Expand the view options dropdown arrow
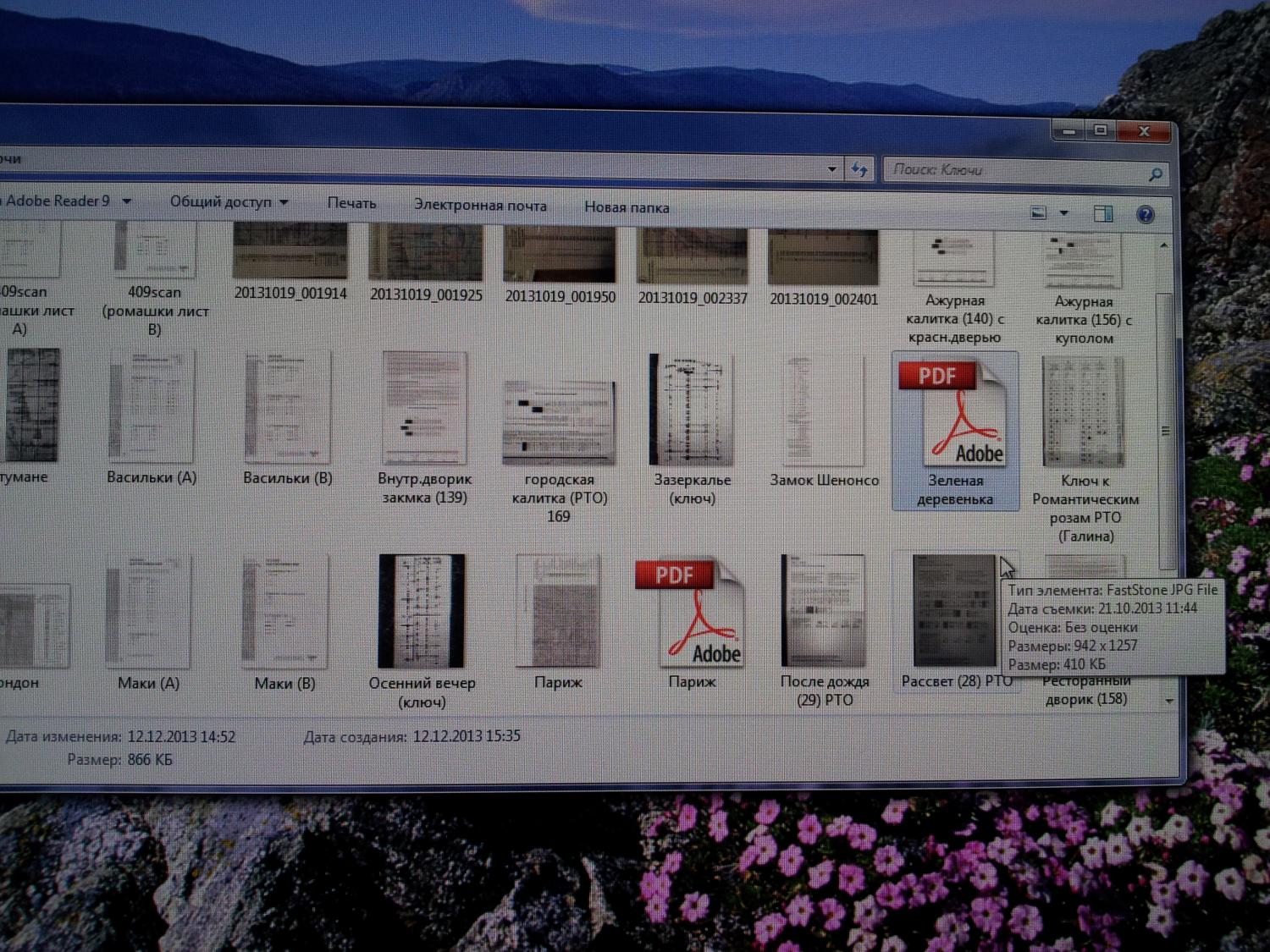This screenshot has width=1270, height=952. pyautogui.click(x=1063, y=213)
